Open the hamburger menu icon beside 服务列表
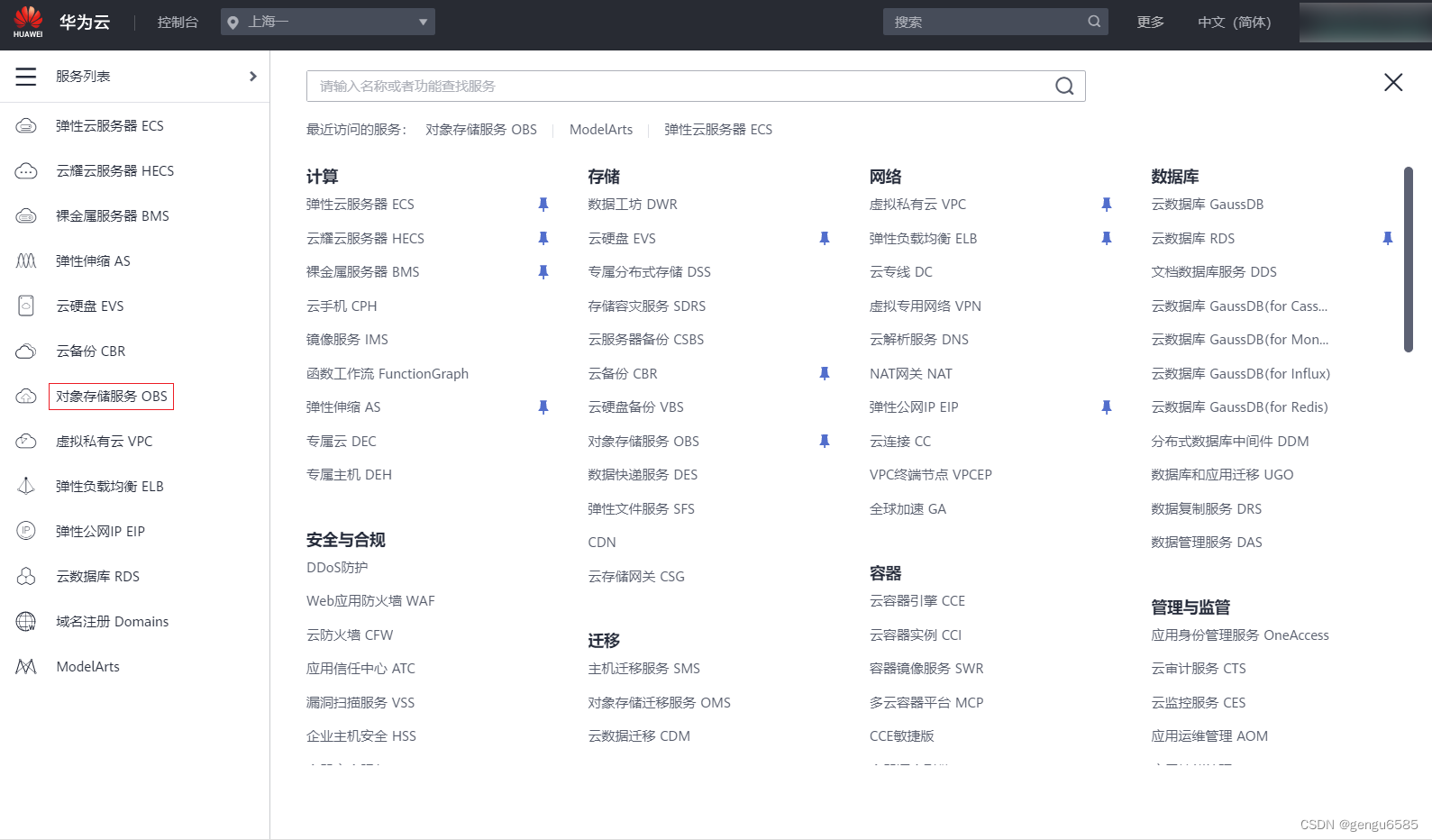Viewport: 1432px width, 840px height. coord(26,77)
